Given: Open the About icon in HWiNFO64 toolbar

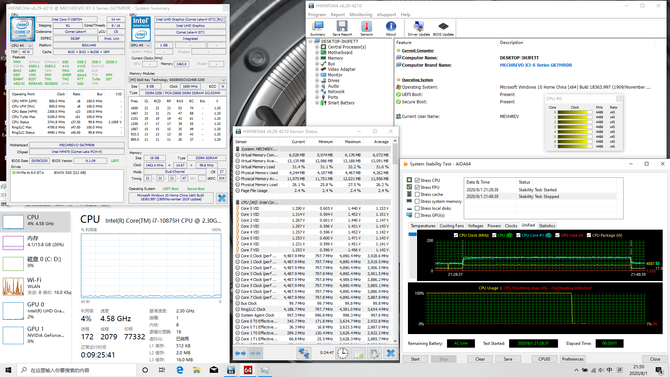Looking at the screenshot, I should [391, 28].
